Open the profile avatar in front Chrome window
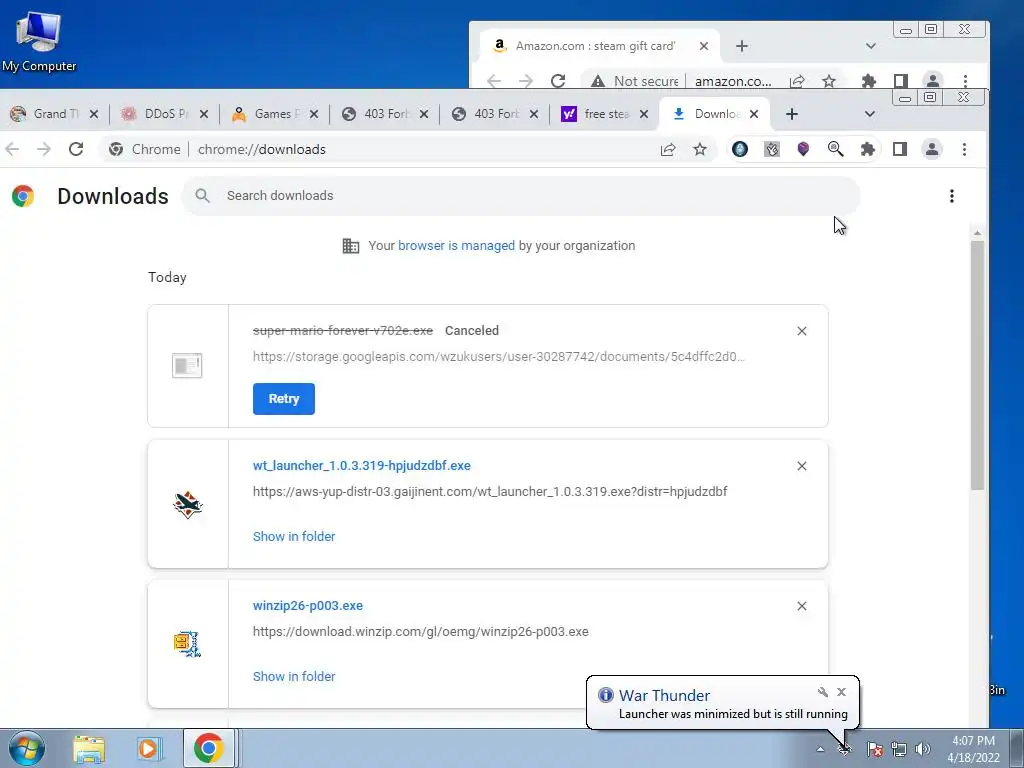Viewport: 1024px width, 768px height. 932,149
